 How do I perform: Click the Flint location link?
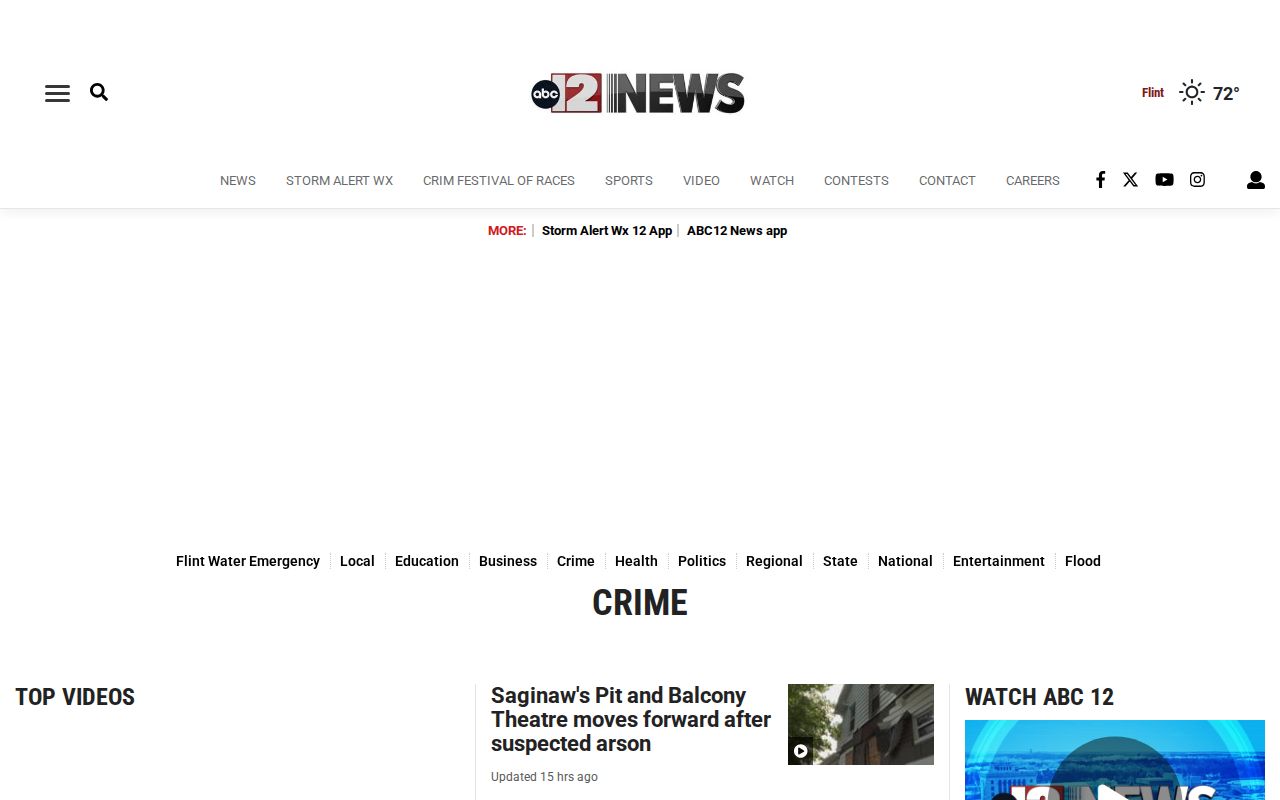tap(1153, 93)
